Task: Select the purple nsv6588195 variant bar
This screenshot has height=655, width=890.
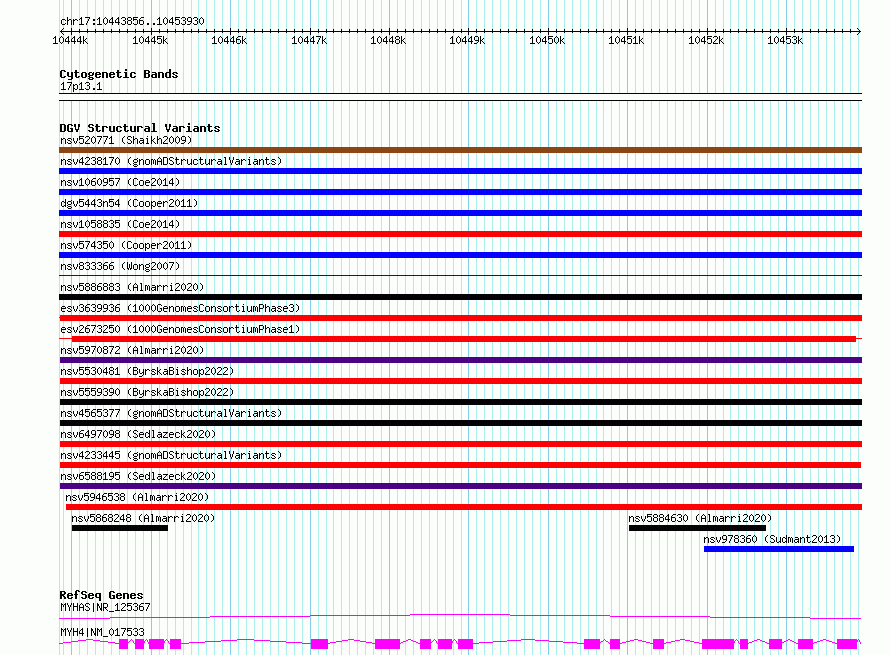Action: 460,486
